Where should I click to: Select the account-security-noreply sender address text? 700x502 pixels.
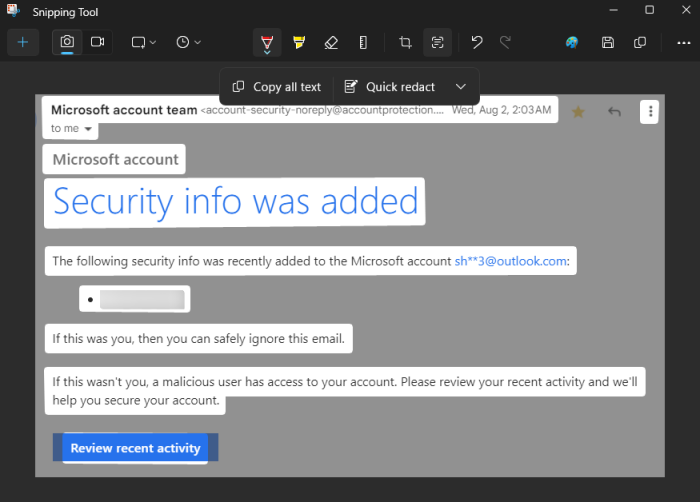coord(322,110)
